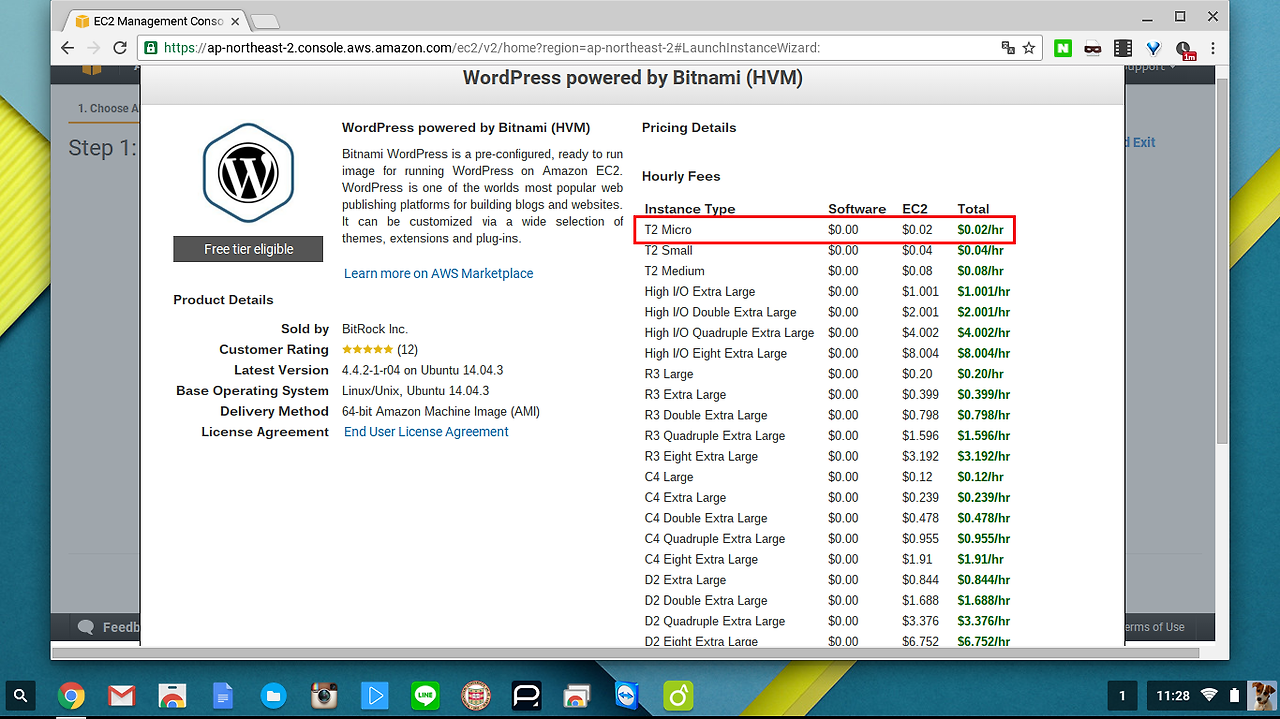Click the WordPress logo image
1280x719 pixels.
tap(248, 175)
